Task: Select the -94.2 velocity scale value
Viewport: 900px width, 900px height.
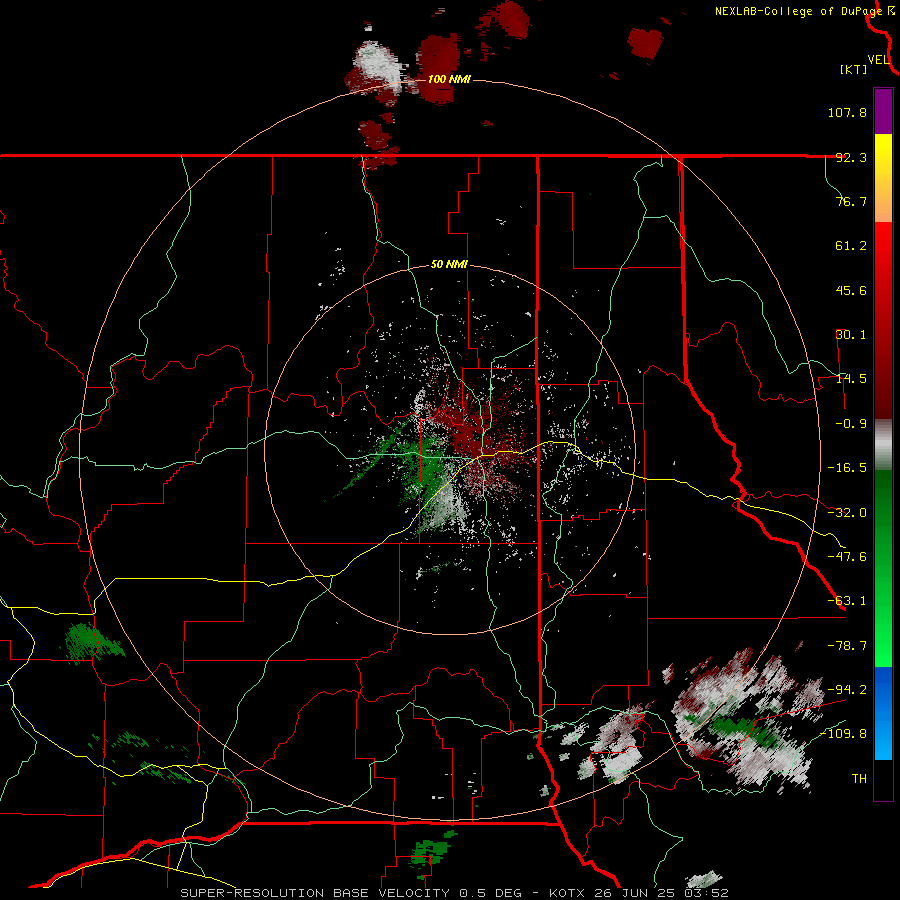Action: coord(847,689)
